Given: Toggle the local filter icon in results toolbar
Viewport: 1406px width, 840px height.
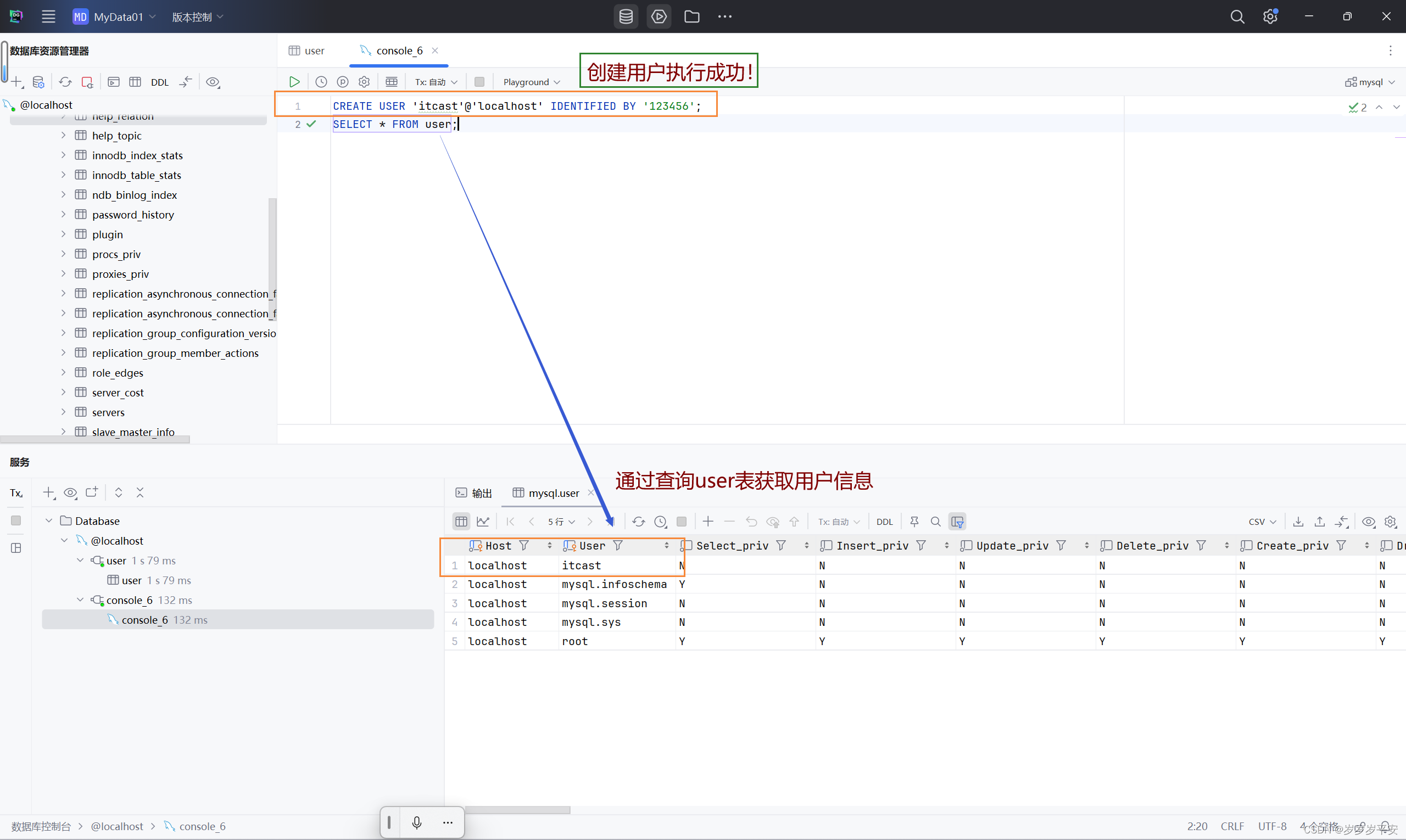Looking at the screenshot, I should click(x=957, y=522).
